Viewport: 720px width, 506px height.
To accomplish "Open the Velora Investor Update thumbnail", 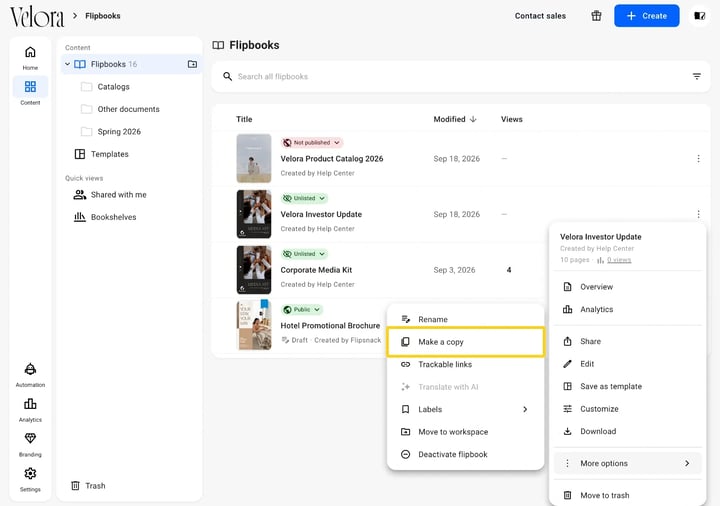I will click(254, 214).
